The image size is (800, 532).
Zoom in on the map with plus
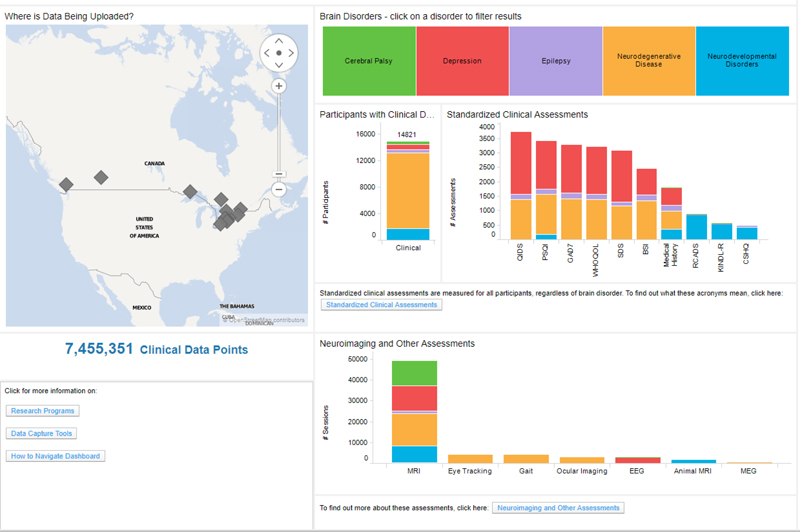[279, 86]
